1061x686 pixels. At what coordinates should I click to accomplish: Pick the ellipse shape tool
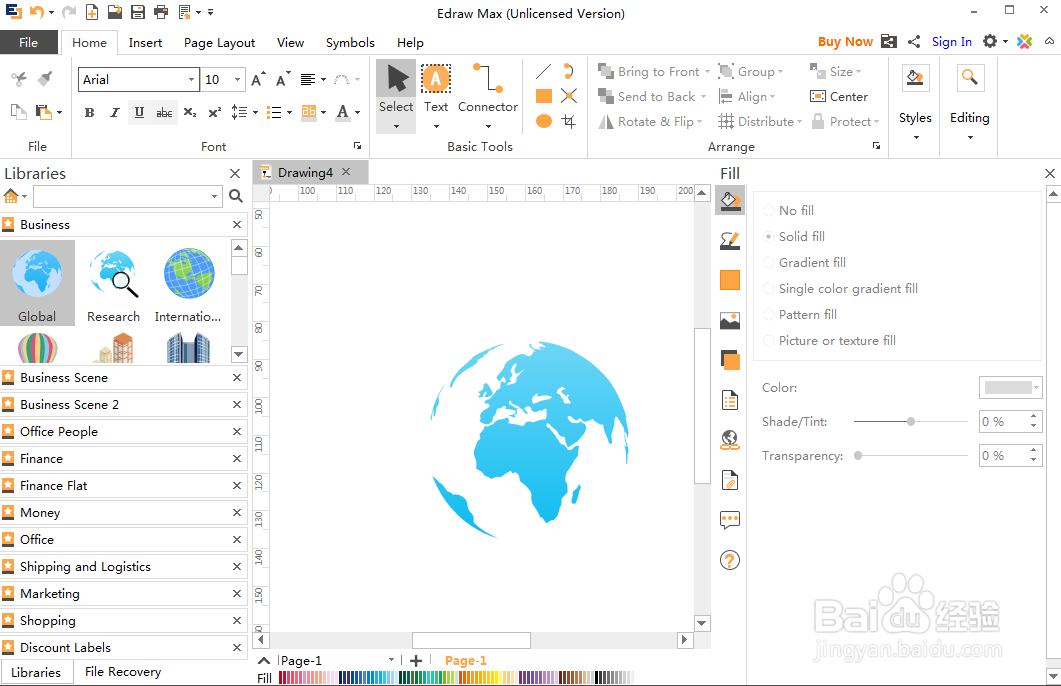point(543,121)
